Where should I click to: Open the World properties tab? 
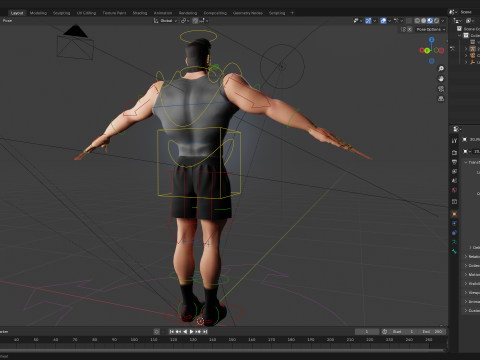(x=454, y=190)
